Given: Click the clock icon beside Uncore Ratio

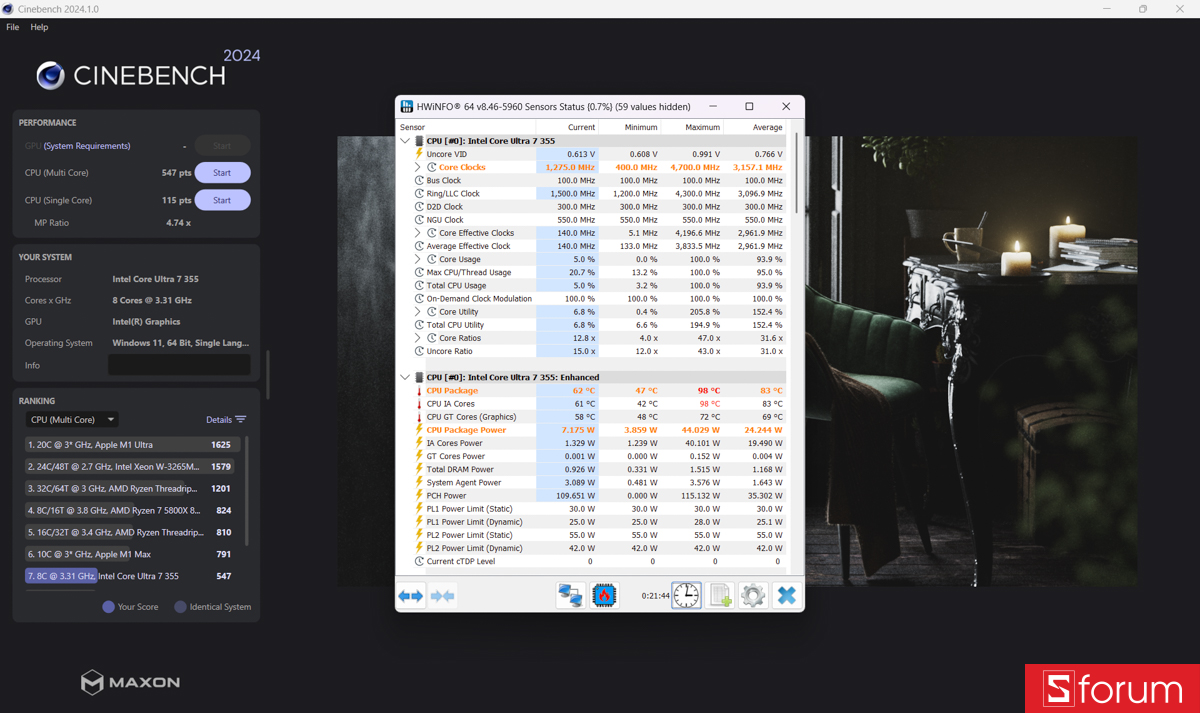Looking at the screenshot, I should 420,351.
